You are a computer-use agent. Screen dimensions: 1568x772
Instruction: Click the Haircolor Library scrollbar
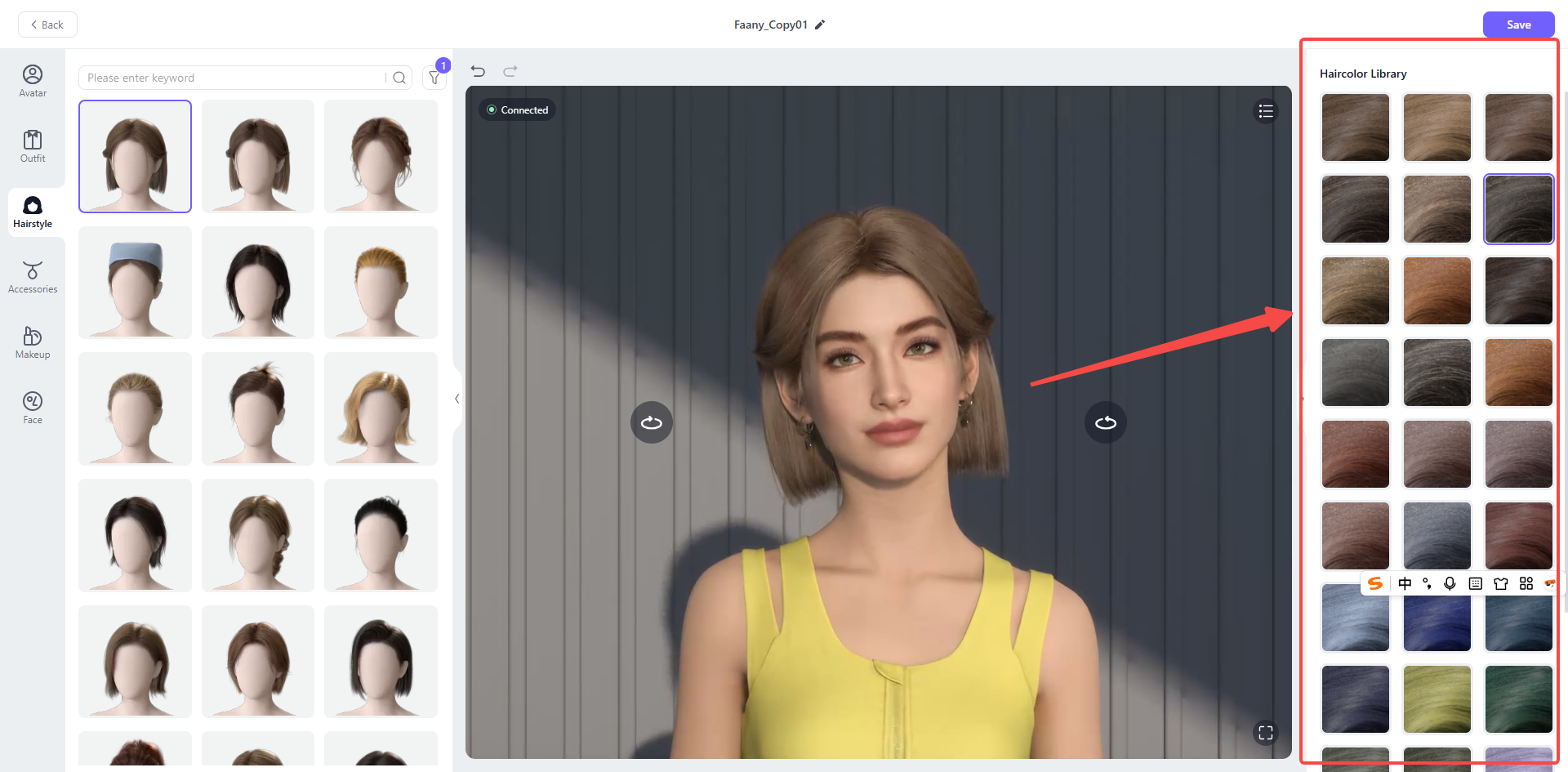tap(1566, 351)
